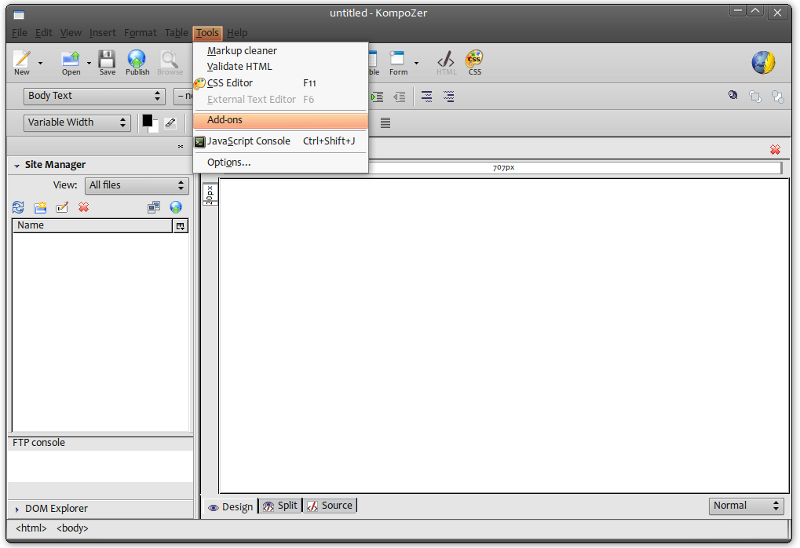Choose JavaScript Console from Tools menu
The image size is (800, 548).
click(280, 141)
